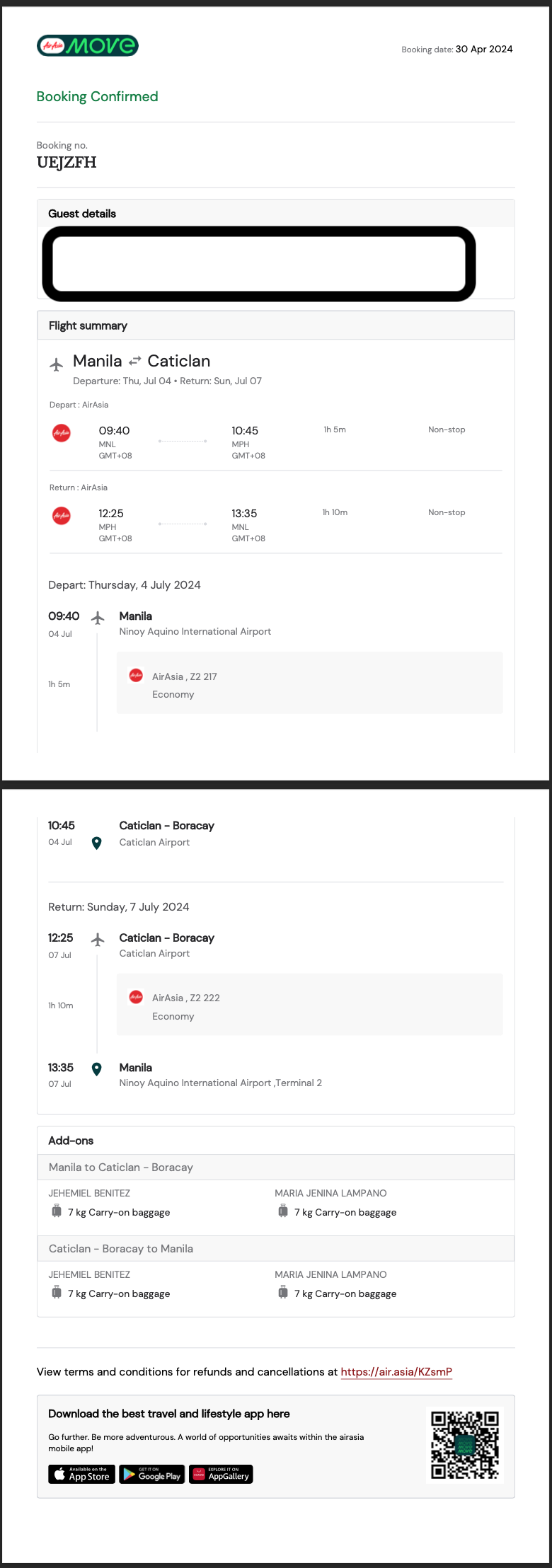
Task: Click the round-trip arrows icon between Manila and Caticlan
Action: pyautogui.click(x=134, y=361)
